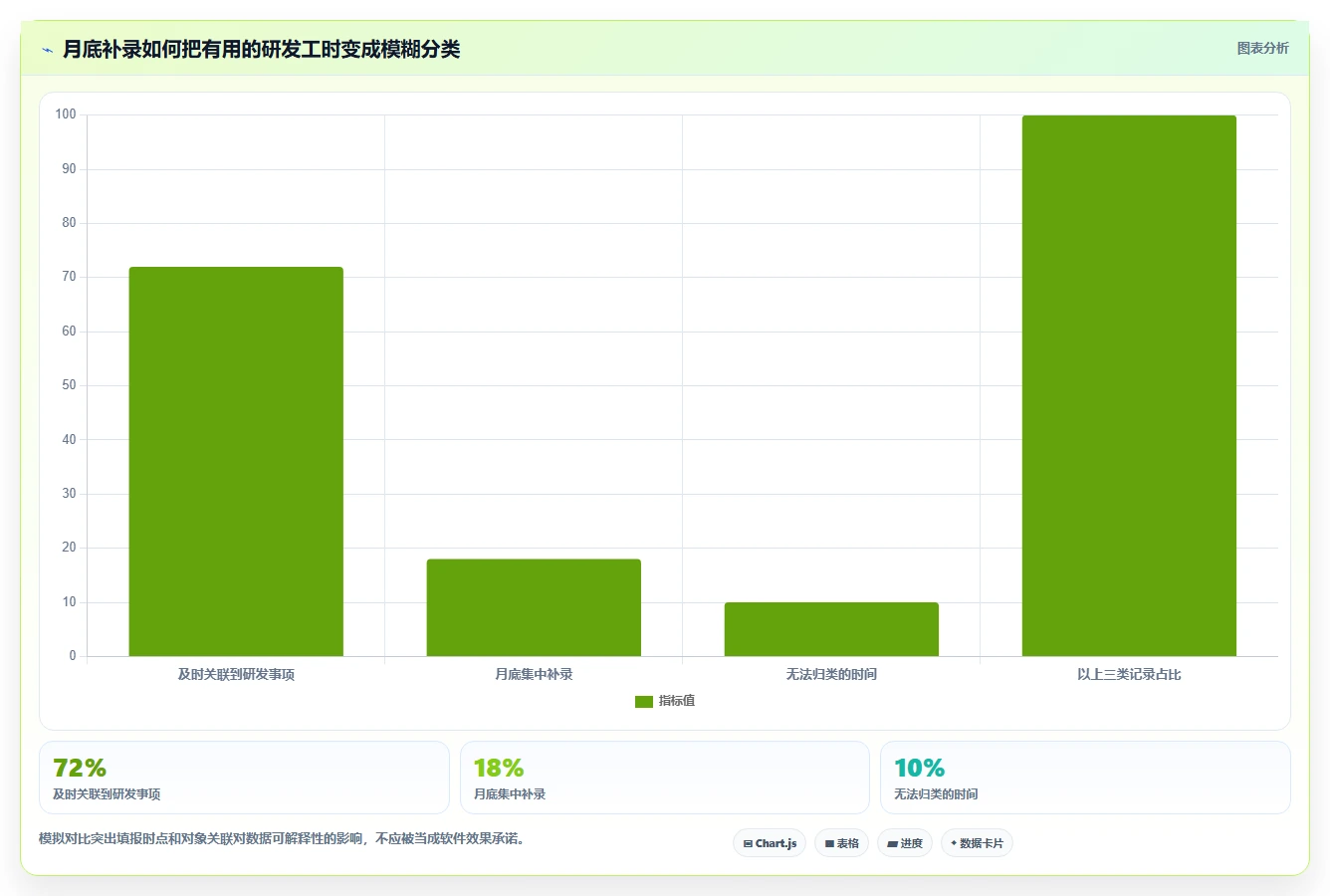The width and height of the screenshot is (1330, 896).
Task: Select the 以上三类记录占比 bar in the chart
Action: click(x=1129, y=385)
